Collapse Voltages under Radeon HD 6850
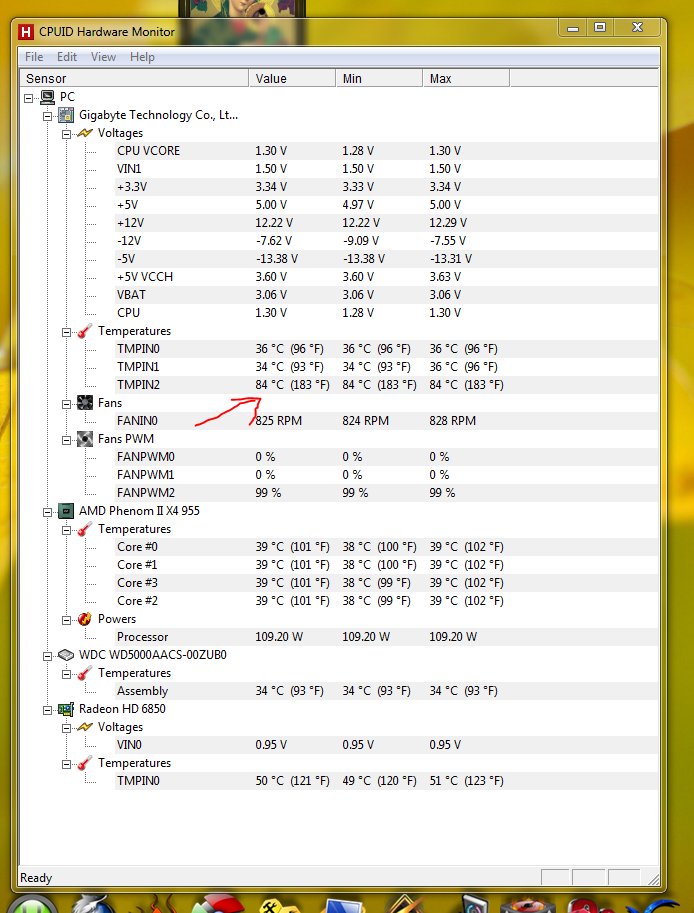 [x=66, y=728]
